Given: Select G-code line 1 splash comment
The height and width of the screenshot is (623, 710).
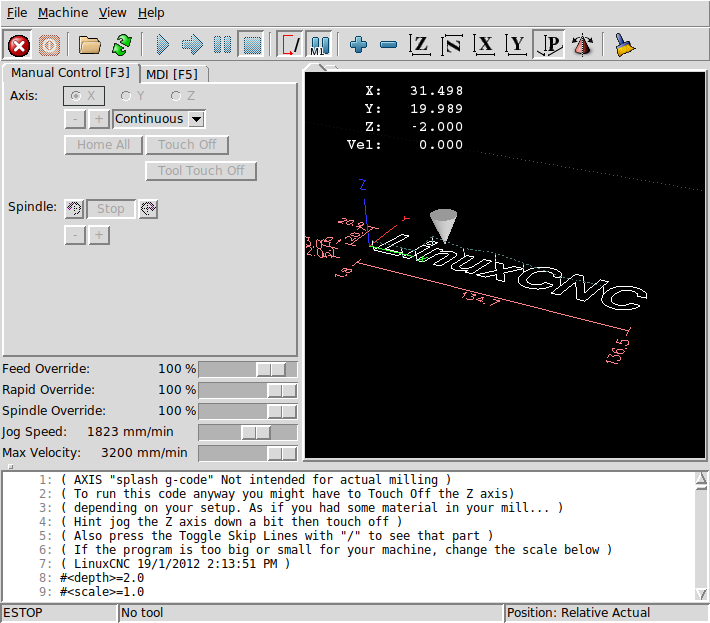Looking at the screenshot, I should [x=255, y=479].
